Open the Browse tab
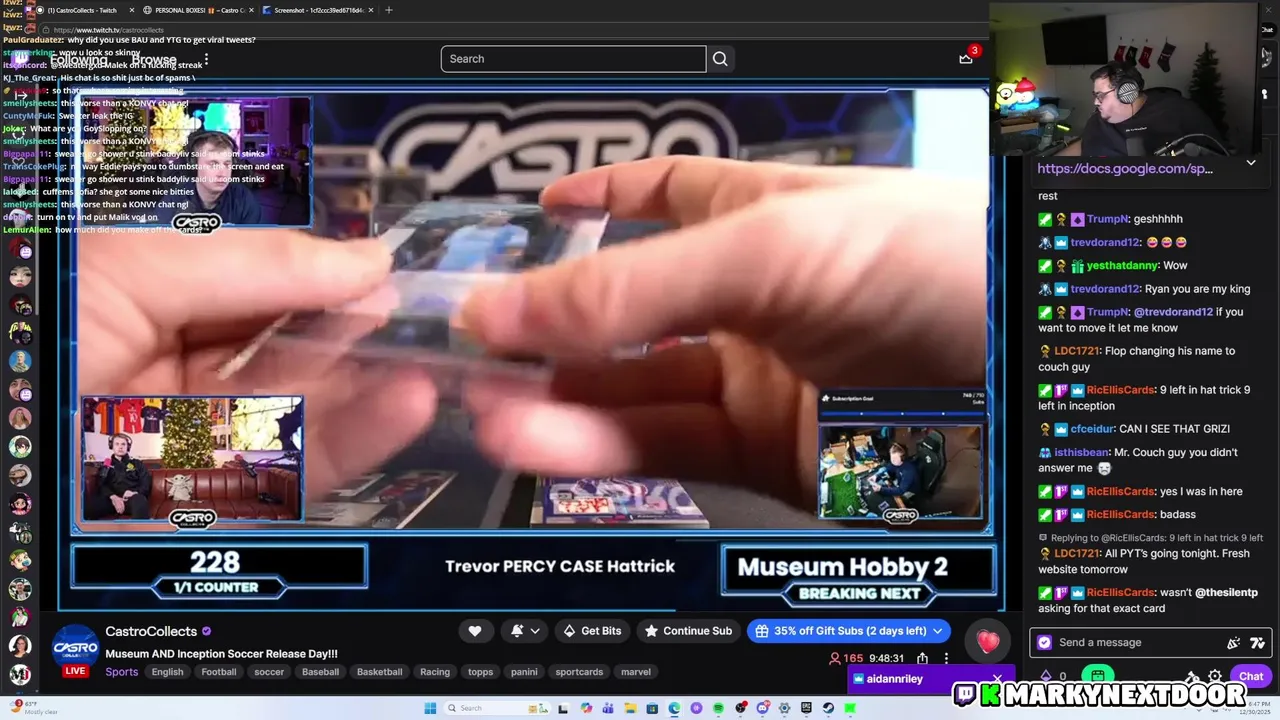The height and width of the screenshot is (720, 1280). pyautogui.click(x=154, y=60)
